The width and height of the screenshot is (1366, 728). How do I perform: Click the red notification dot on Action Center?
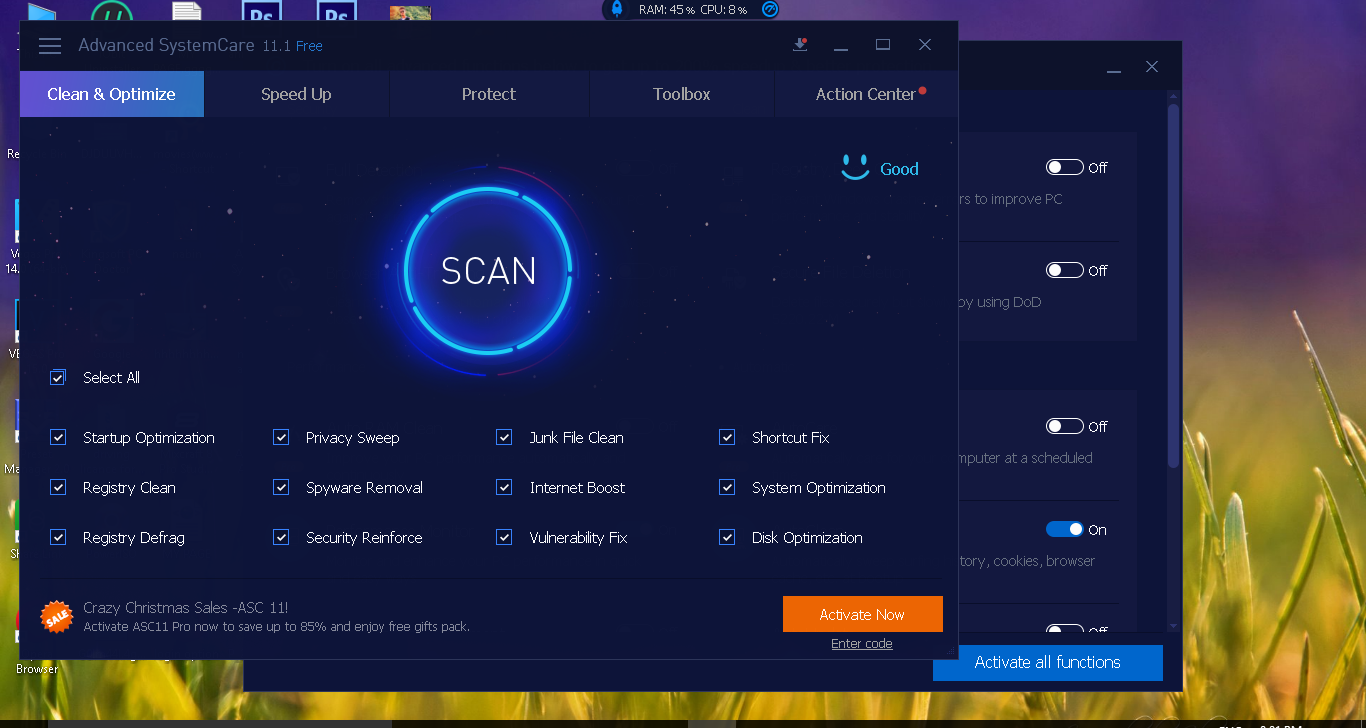coord(922,90)
